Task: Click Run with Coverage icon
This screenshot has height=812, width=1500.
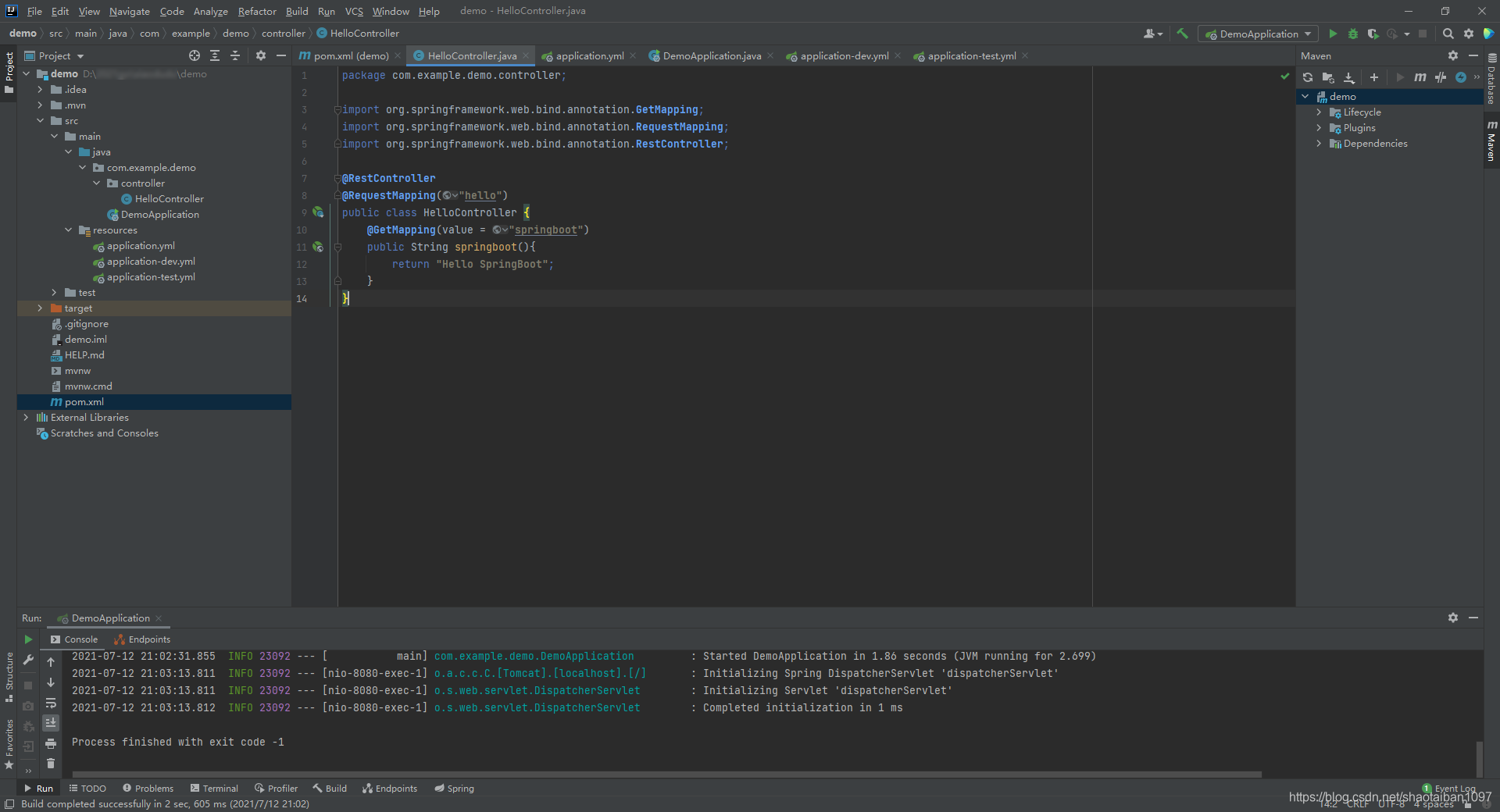Action: (x=1373, y=34)
